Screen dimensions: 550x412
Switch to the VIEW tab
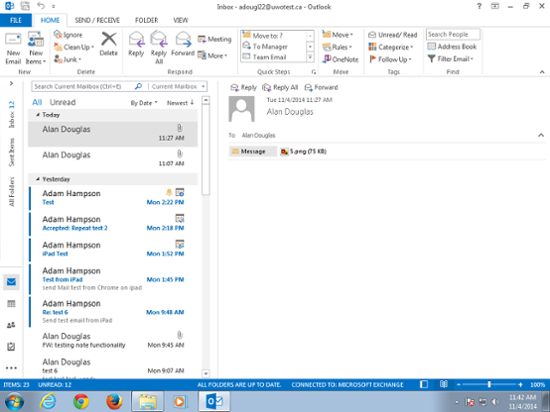coord(181,20)
